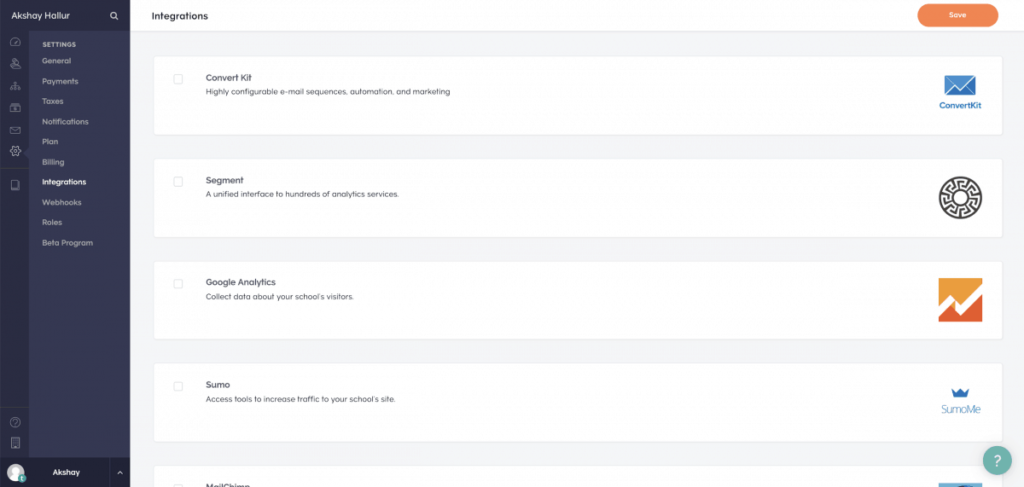Image resolution: width=1024 pixels, height=487 pixels.
Task: Open the teal help chat bubble
Action: coord(997,460)
